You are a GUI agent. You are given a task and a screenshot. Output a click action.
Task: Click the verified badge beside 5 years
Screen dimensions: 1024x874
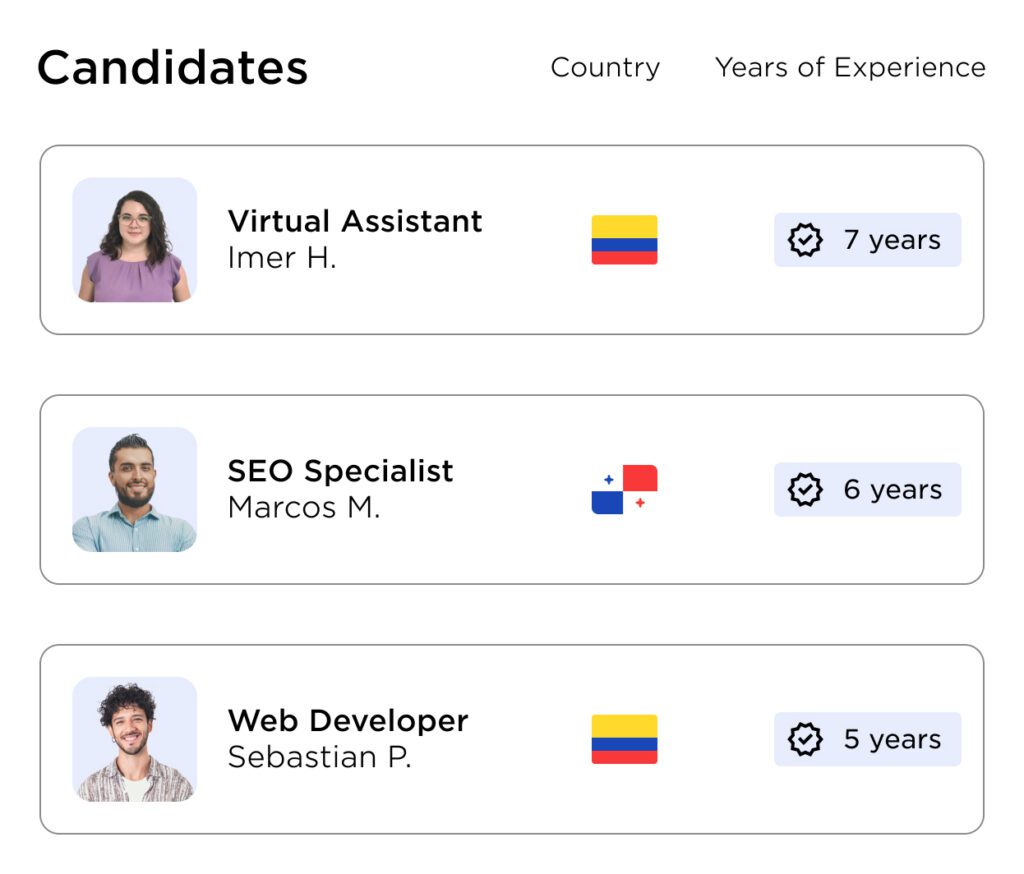pyautogui.click(x=805, y=739)
